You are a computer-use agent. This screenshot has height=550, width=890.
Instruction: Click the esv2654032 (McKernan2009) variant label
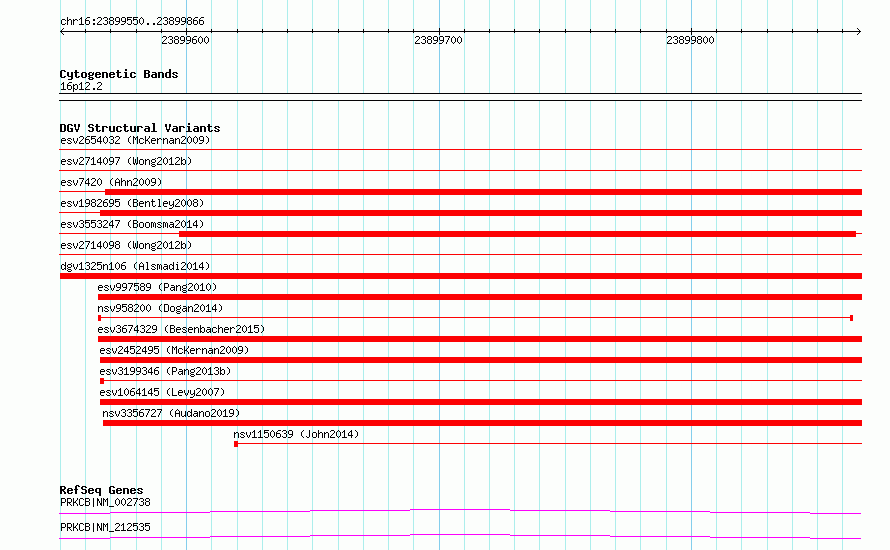(x=135, y=140)
